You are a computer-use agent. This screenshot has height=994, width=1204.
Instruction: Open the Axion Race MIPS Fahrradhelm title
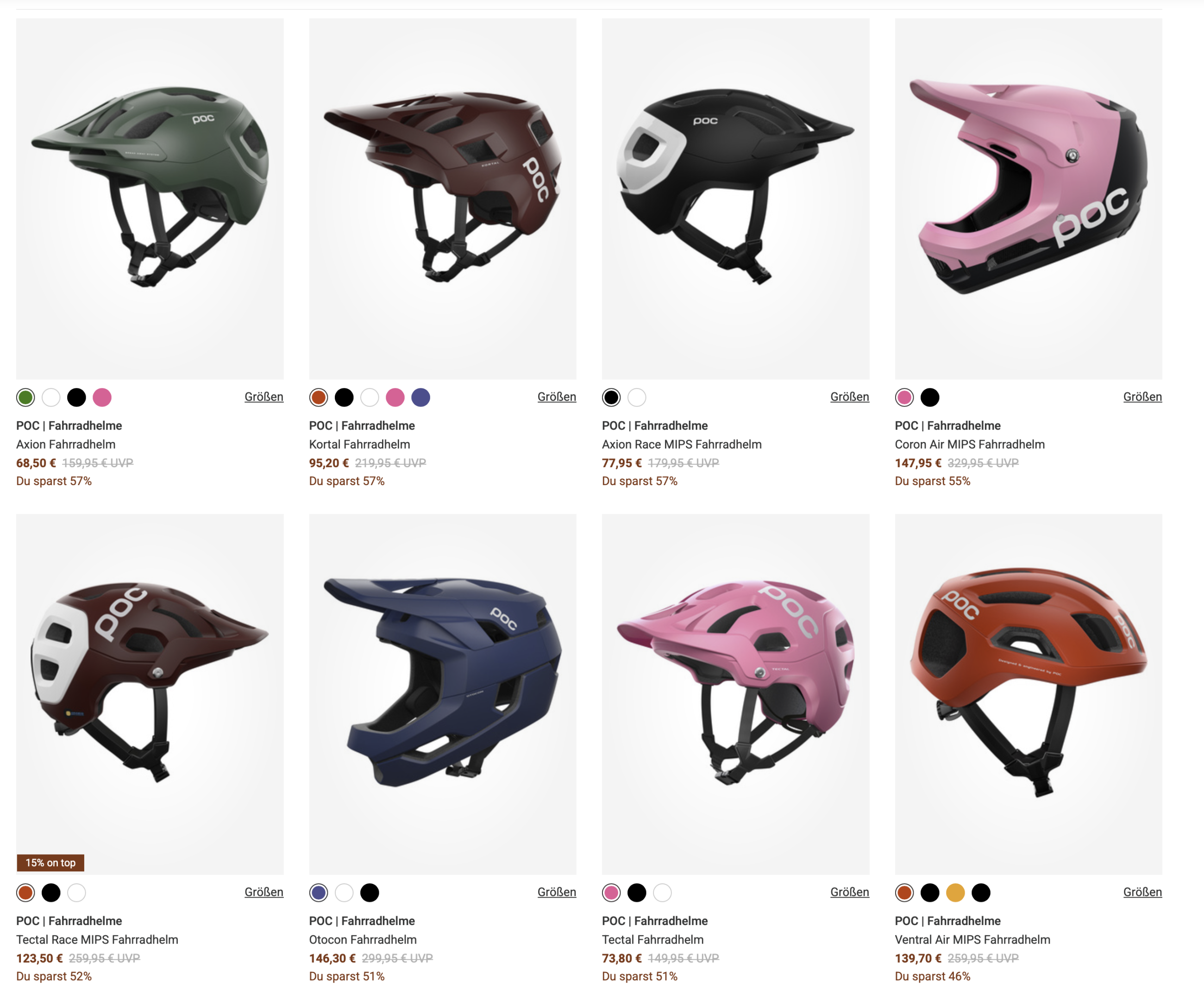[x=682, y=444]
